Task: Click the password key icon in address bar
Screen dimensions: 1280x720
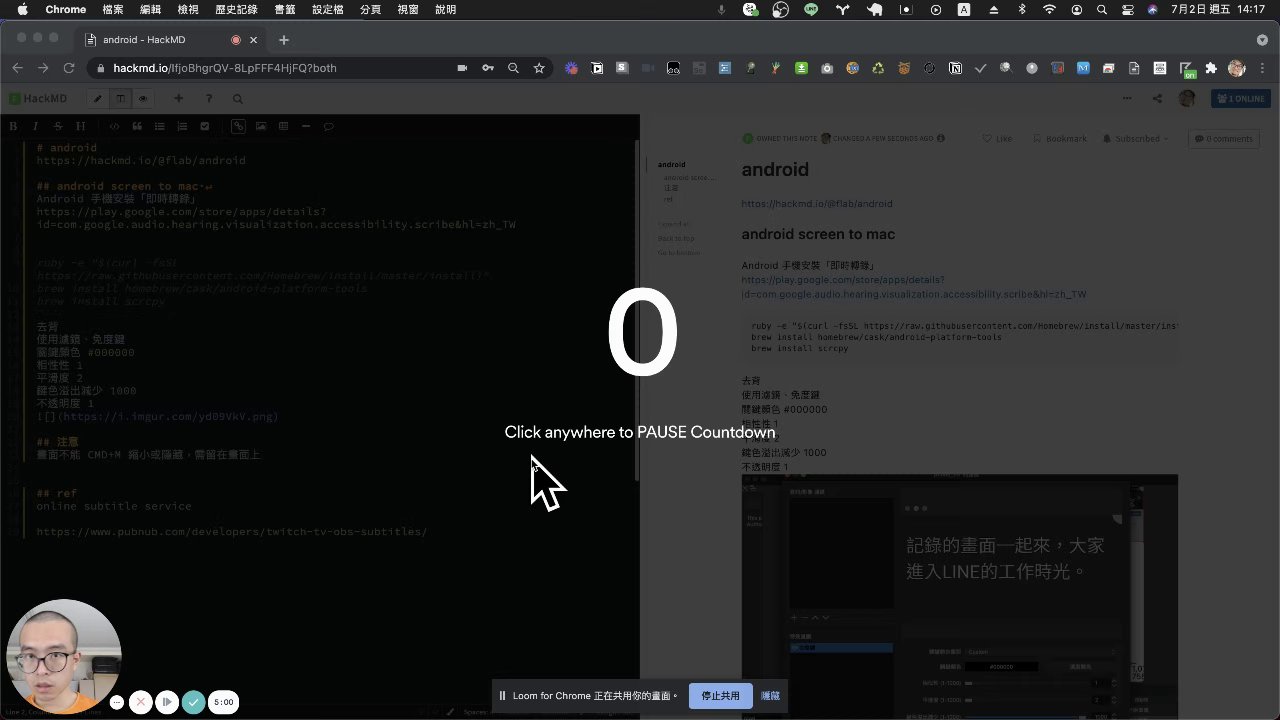Action: point(488,68)
